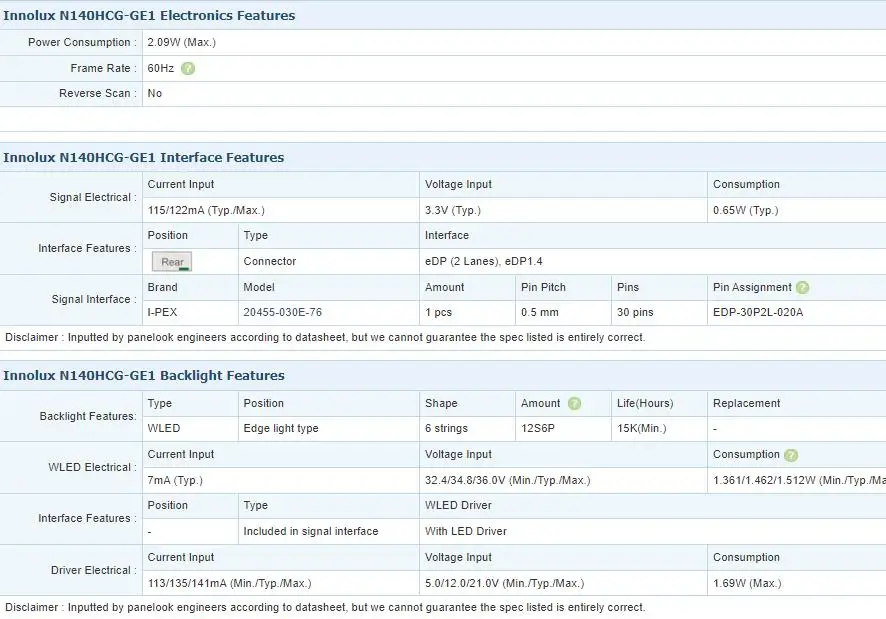Click help icon next to WLED Consumption
886x619 pixels.
click(x=791, y=455)
